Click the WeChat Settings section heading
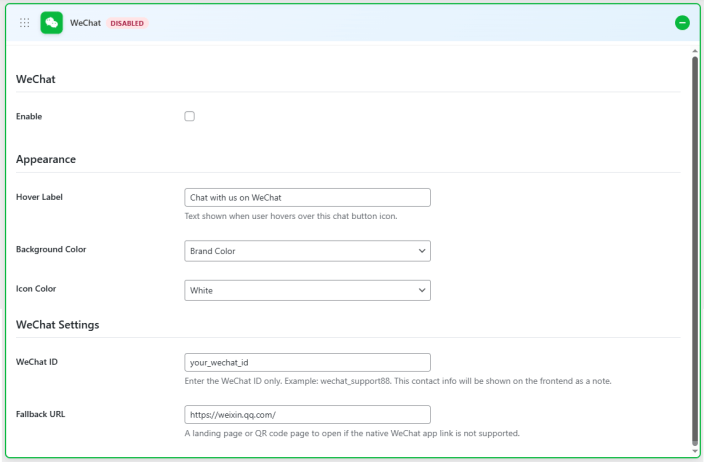This screenshot has width=704, height=462. (x=57, y=325)
